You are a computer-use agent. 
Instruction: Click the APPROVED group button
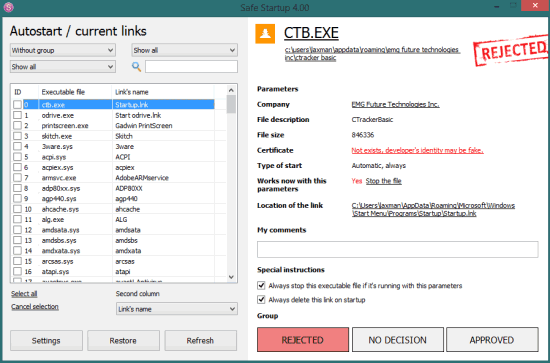point(492,340)
